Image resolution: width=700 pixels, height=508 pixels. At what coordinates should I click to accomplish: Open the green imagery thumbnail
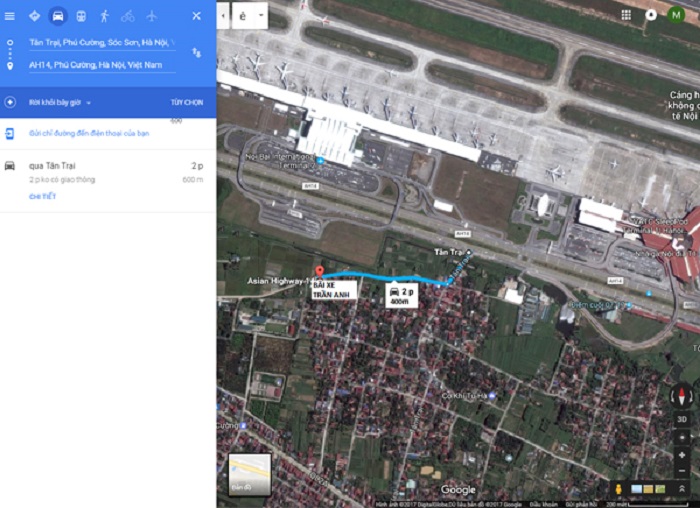tap(660, 489)
